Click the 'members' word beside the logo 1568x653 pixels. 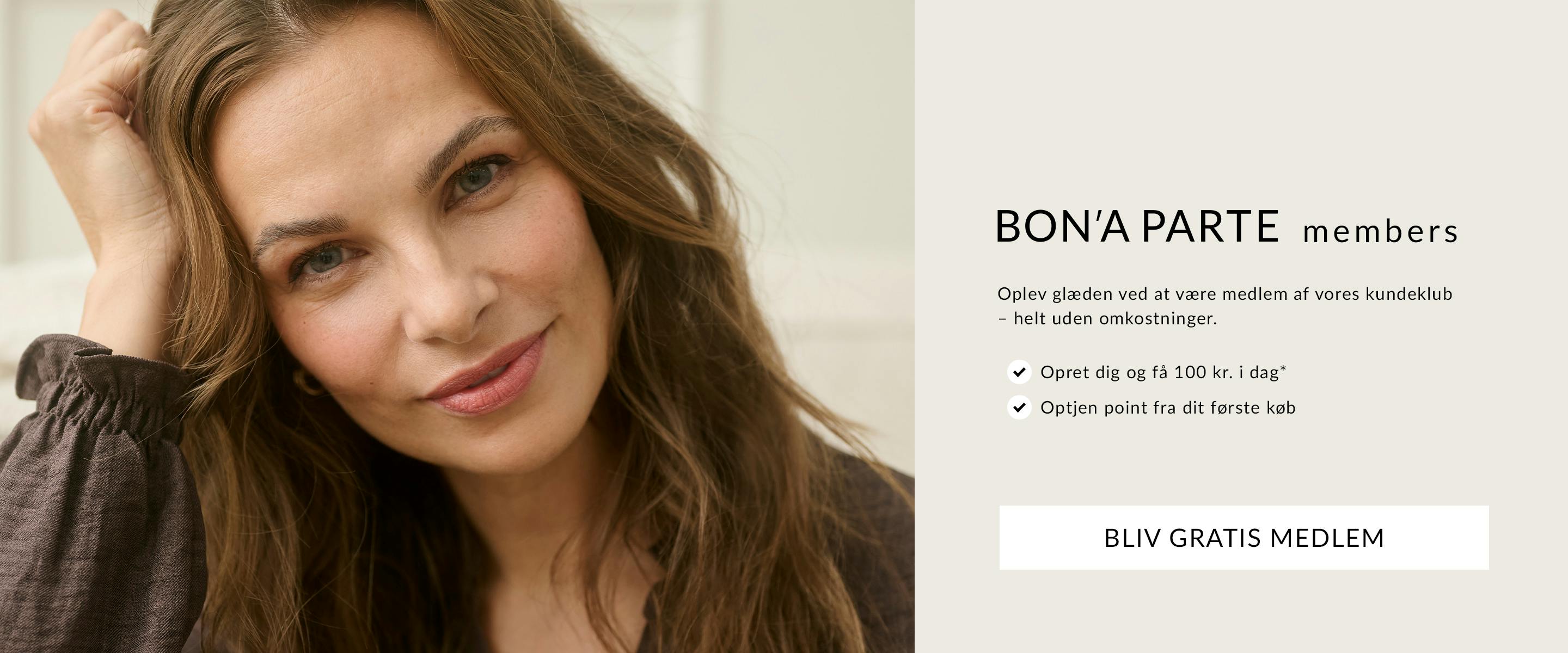(x=1380, y=232)
